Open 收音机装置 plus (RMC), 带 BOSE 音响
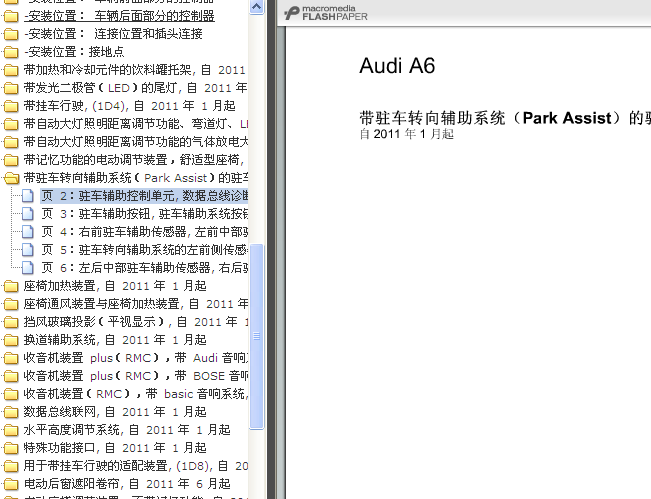Viewport: 651px width, 499px height. coord(136,376)
